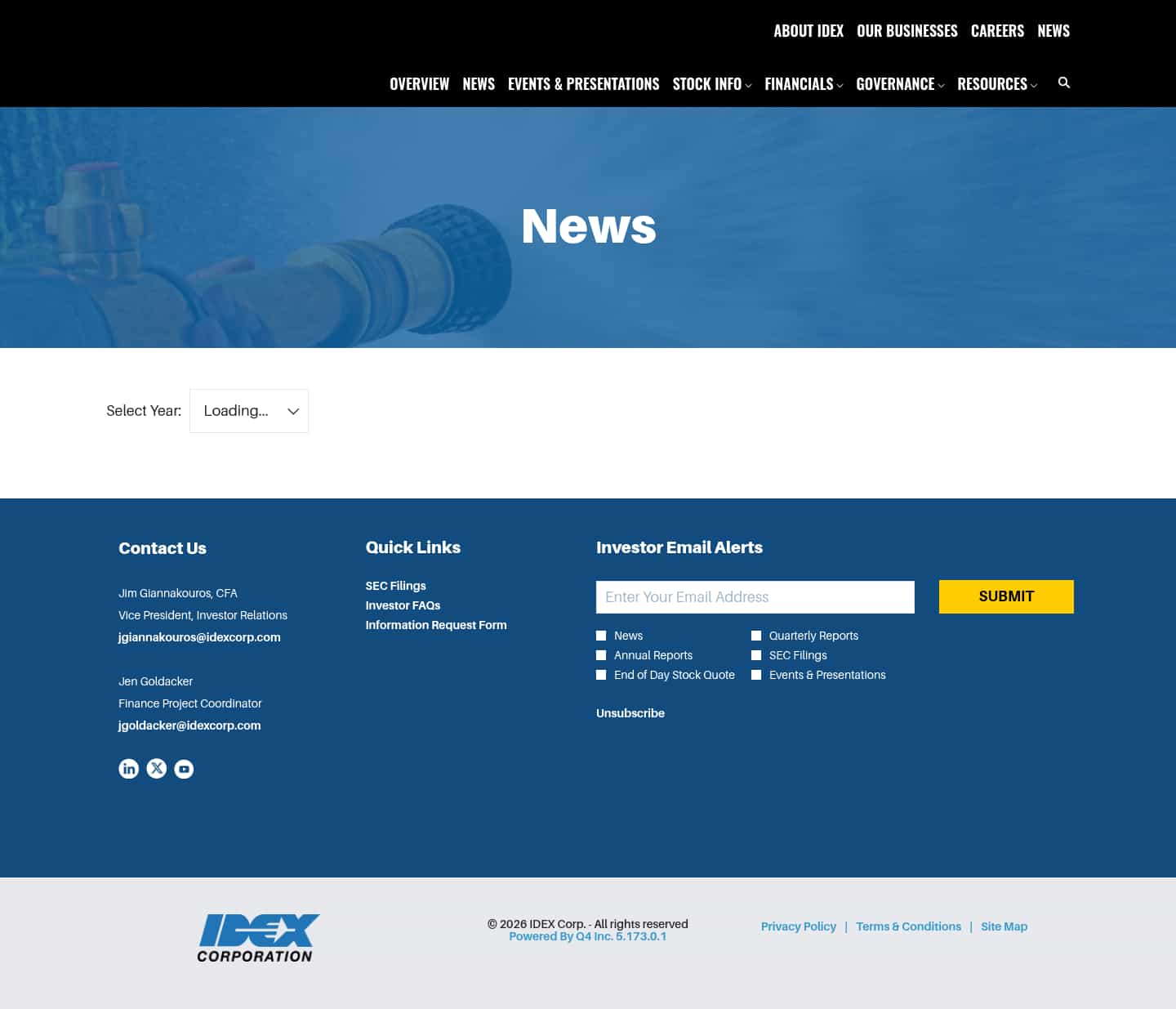This screenshot has width=1176, height=1009.
Task: Open the YouTube channel icon
Action: point(184,768)
